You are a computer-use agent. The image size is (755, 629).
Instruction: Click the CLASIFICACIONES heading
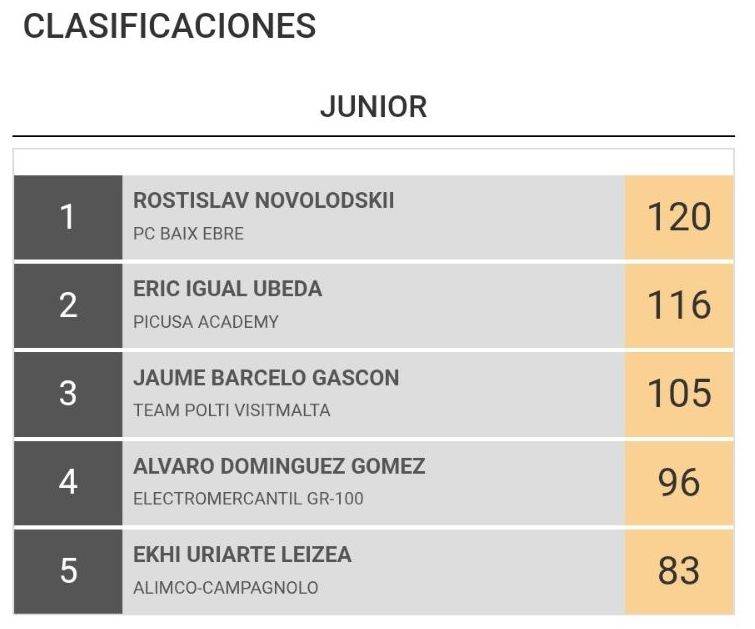[169, 27]
